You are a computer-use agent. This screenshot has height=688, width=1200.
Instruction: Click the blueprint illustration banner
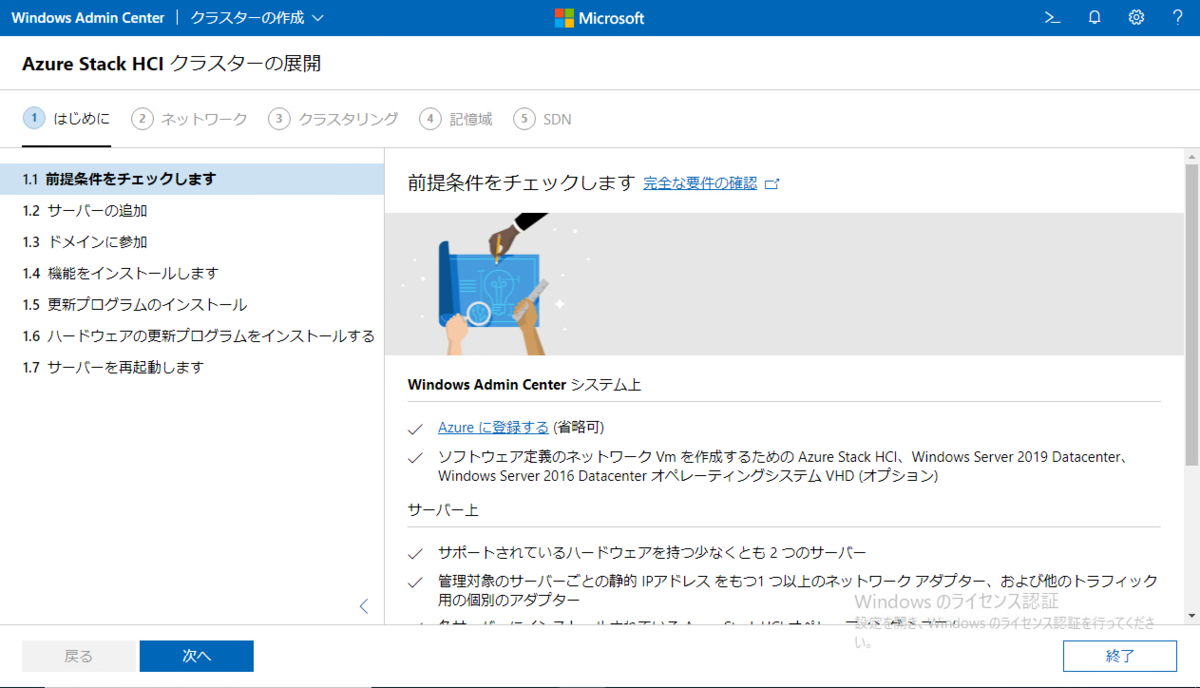784,284
